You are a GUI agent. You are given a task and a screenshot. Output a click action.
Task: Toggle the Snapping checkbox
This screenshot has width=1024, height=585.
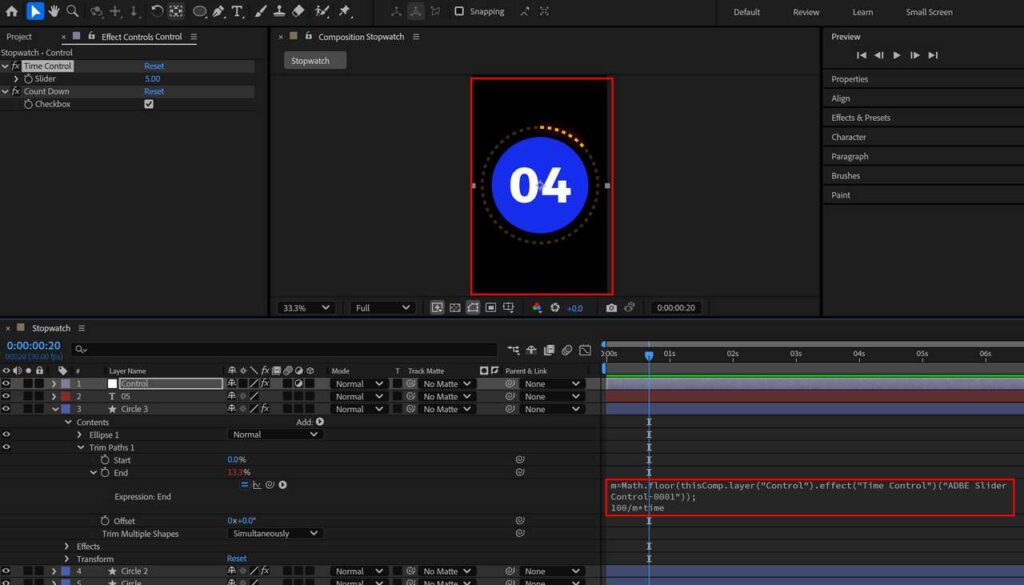[x=459, y=11]
